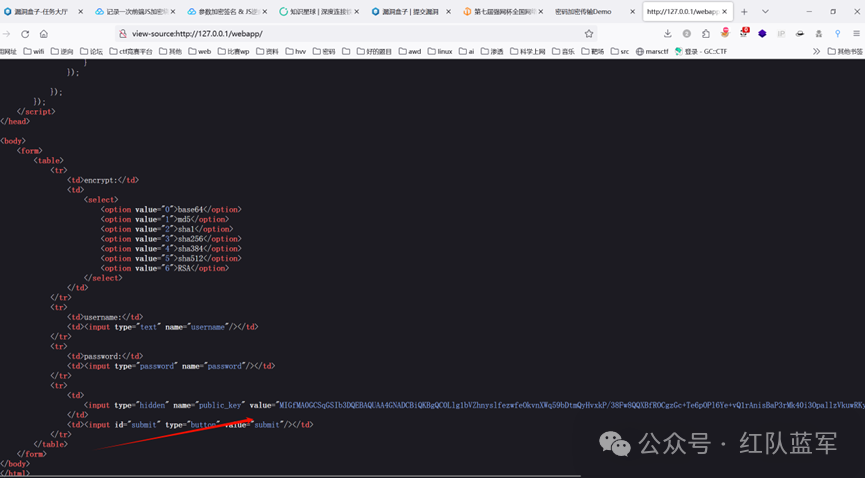This screenshot has width=865, height=478.
Task: Open the downloads panel
Action: [x=667, y=33]
